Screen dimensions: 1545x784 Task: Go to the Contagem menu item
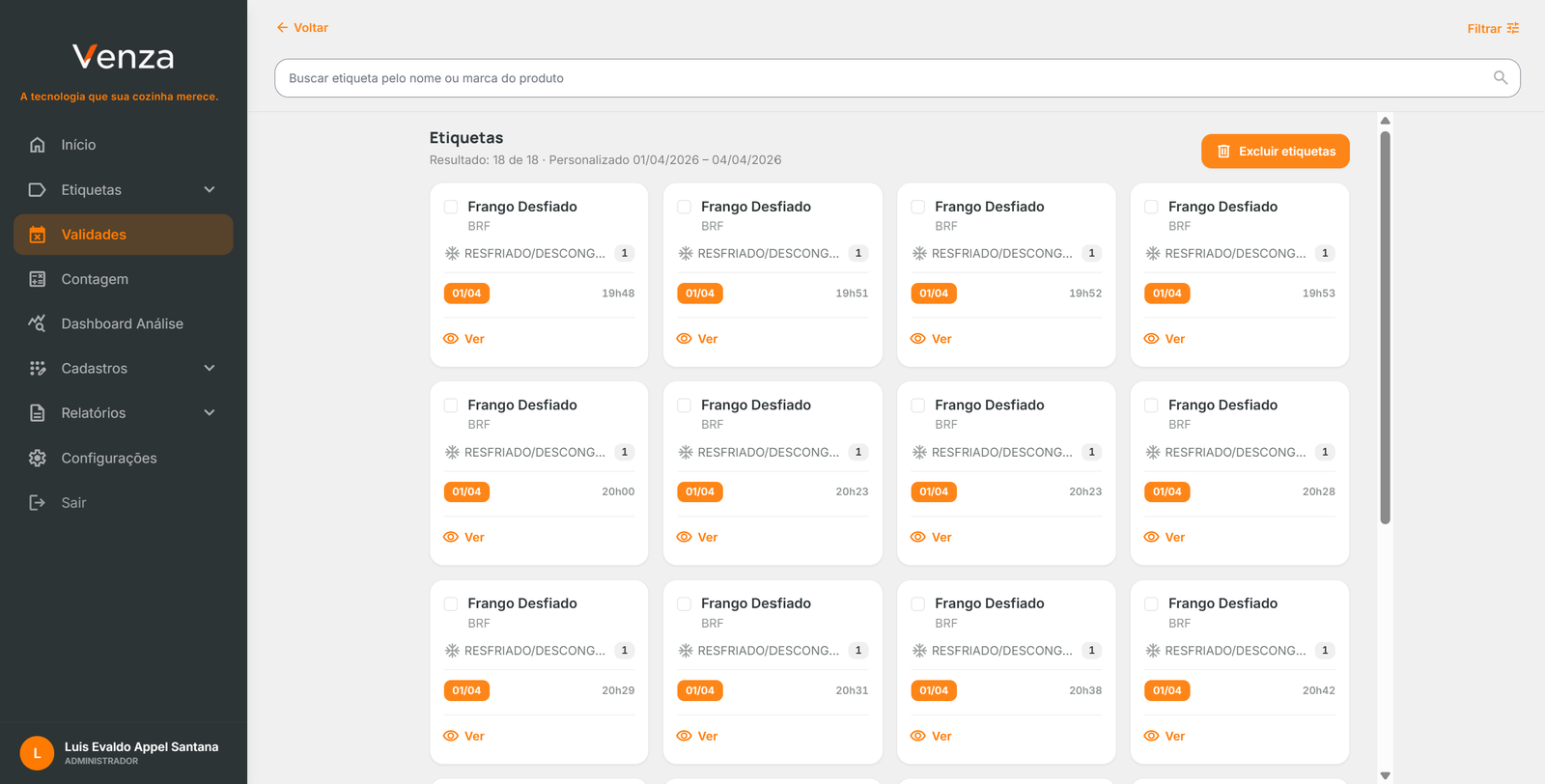(95, 279)
